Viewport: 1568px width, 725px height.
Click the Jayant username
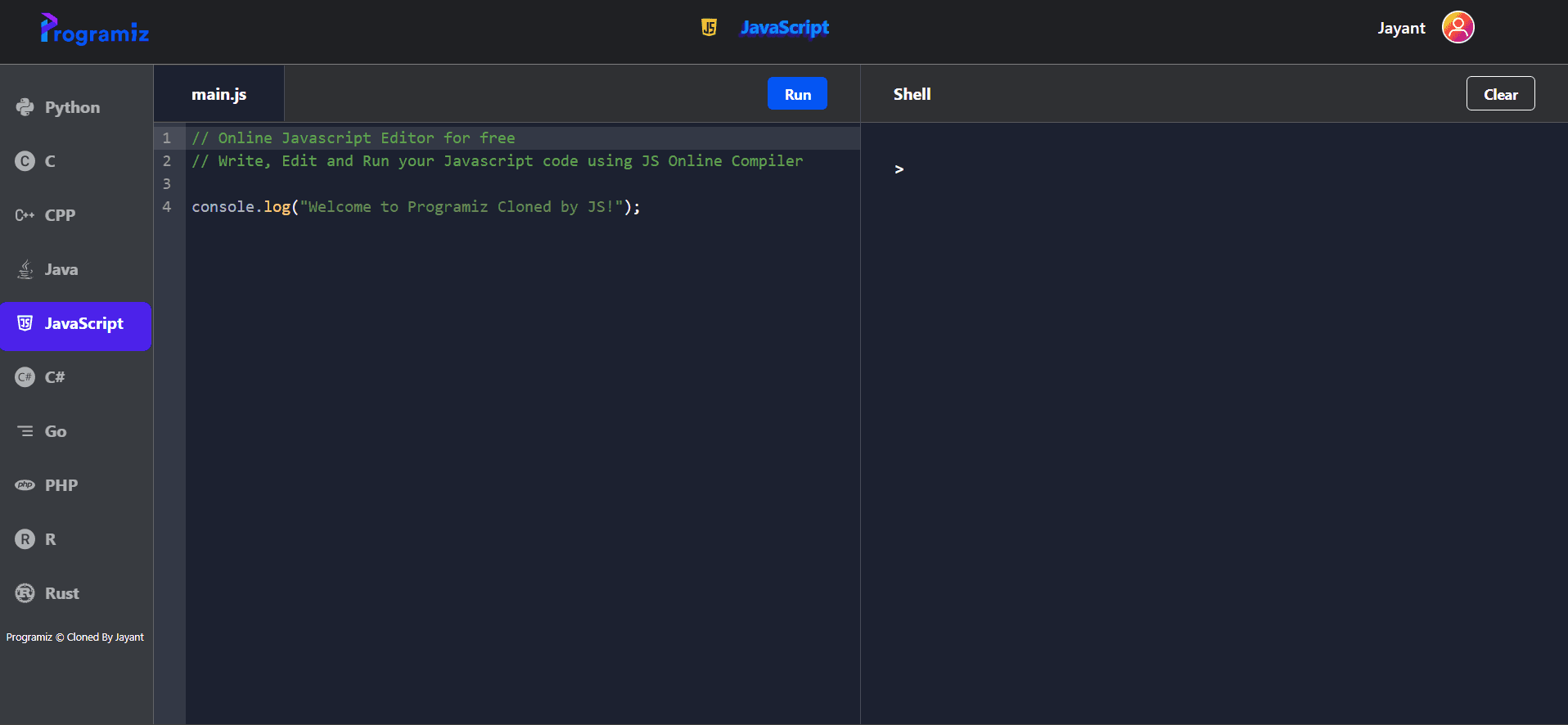pyautogui.click(x=1401, y=28)
